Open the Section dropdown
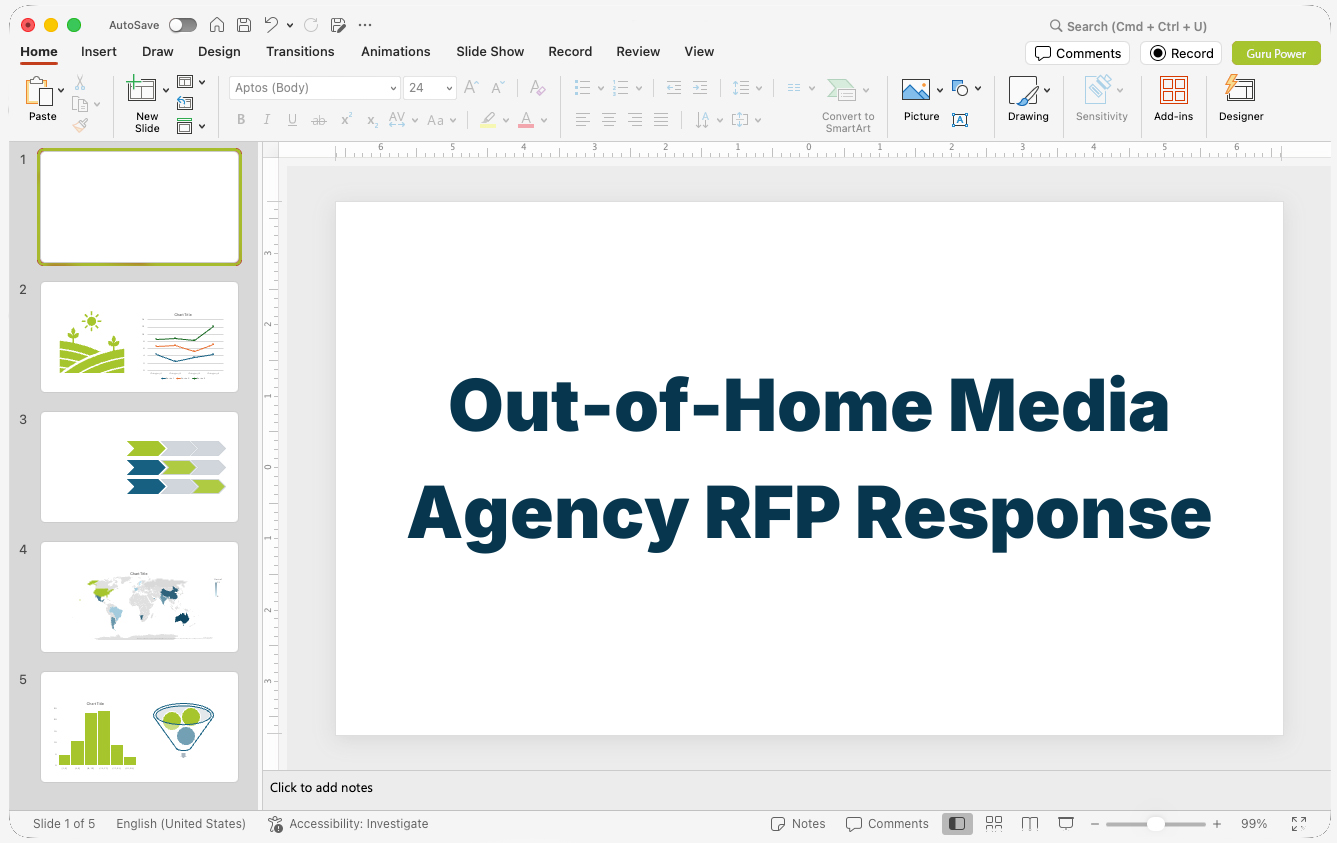This screenshot has width=1337, height=843. tap(191, 126)
